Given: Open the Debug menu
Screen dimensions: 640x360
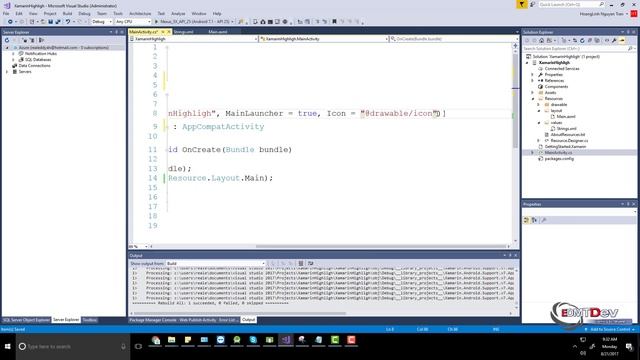Looking at the screenshot, I should coord(84,13).
